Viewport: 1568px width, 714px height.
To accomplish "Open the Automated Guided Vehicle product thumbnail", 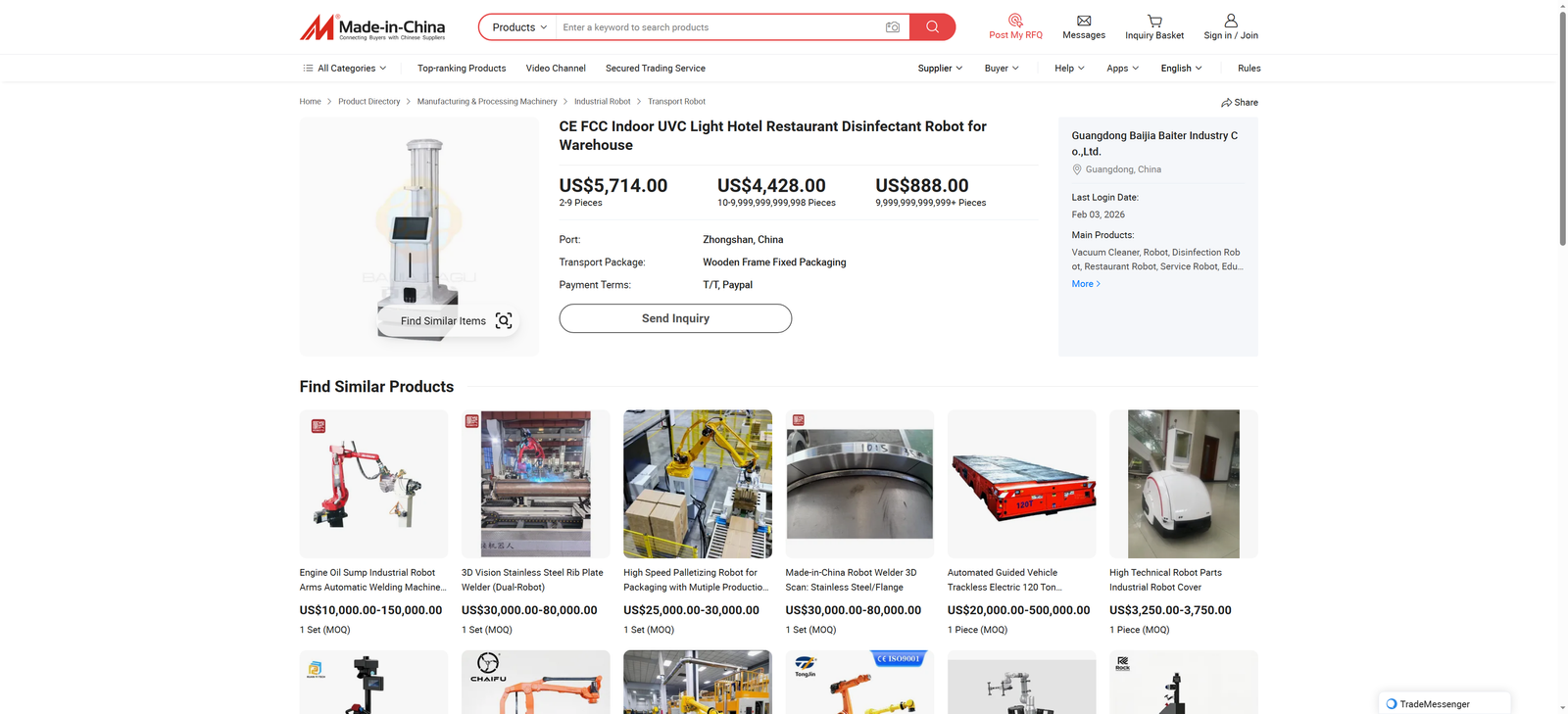I will pyautogui.click(x=1021, y=484).
